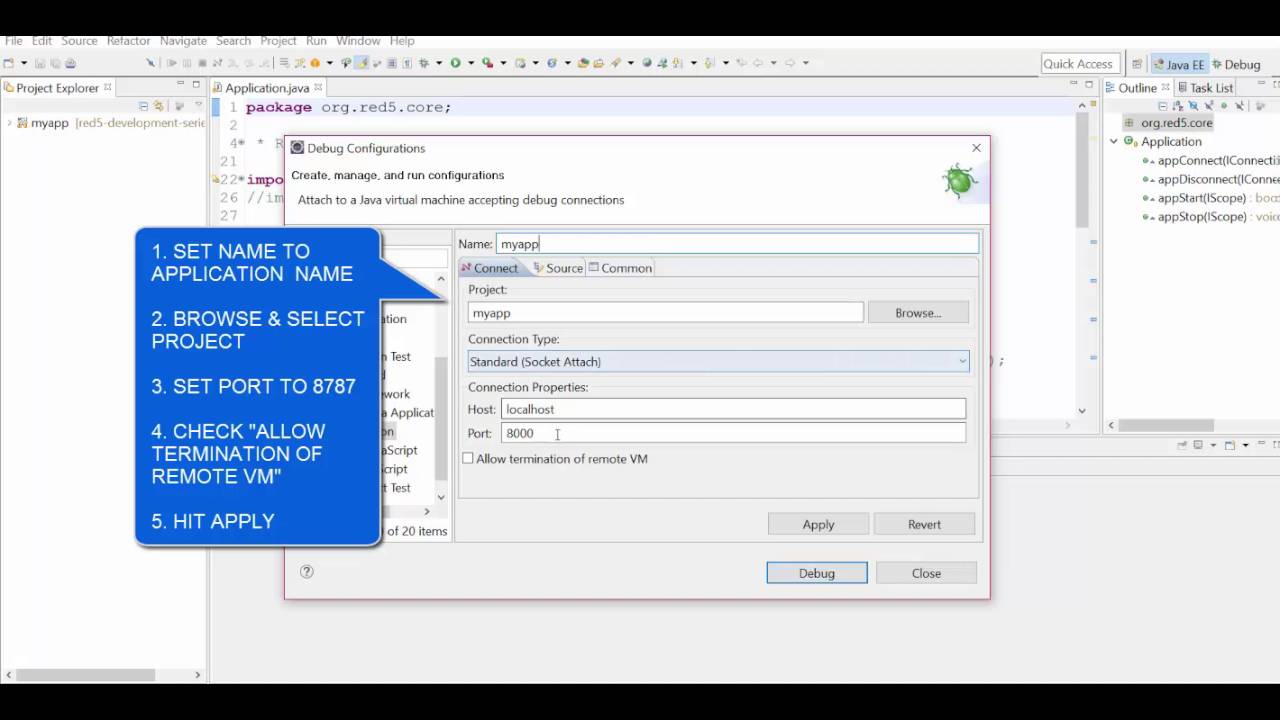Toggle Mark Occurrences in main toolbar

click(361, 62)
